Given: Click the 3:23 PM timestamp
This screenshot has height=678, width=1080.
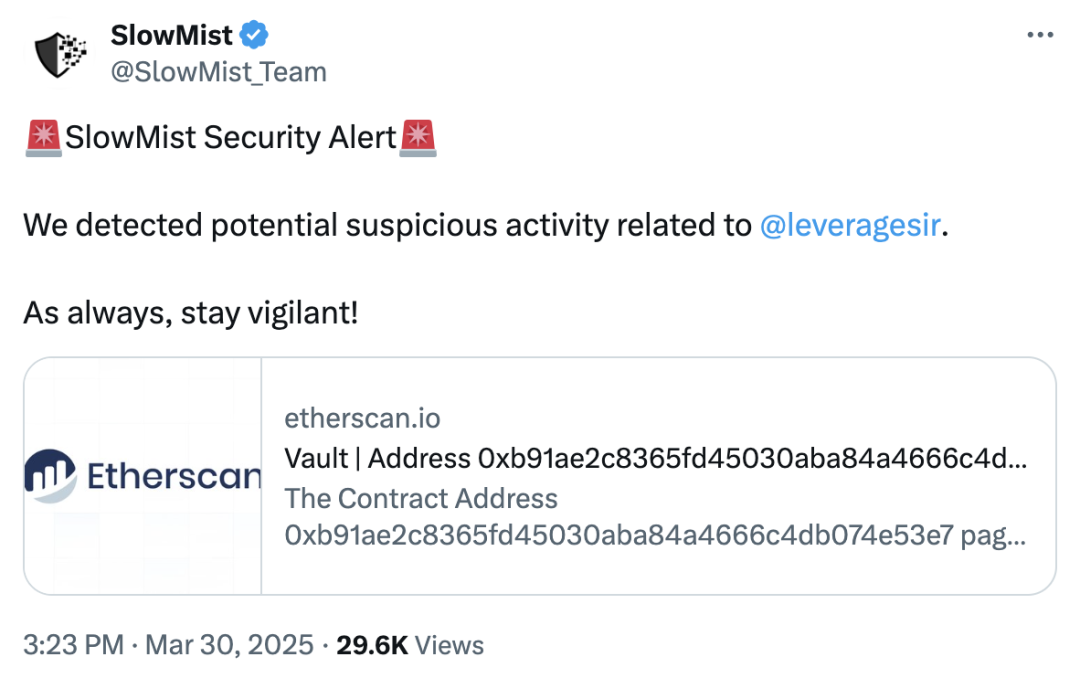Looking at the screenshot, I should coord(73,645).
